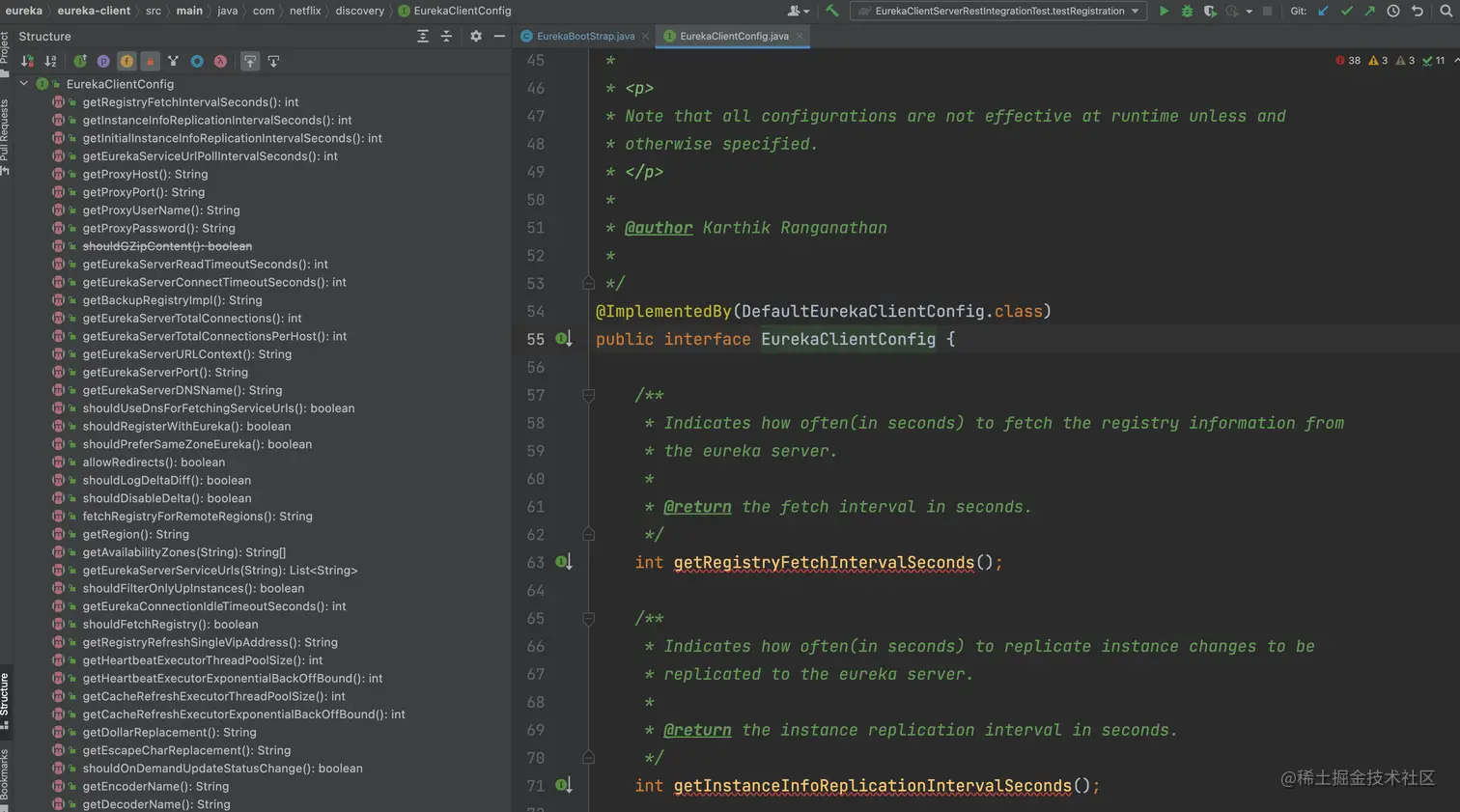Select getProxyHost() in the Structure tree

(145, 174)
